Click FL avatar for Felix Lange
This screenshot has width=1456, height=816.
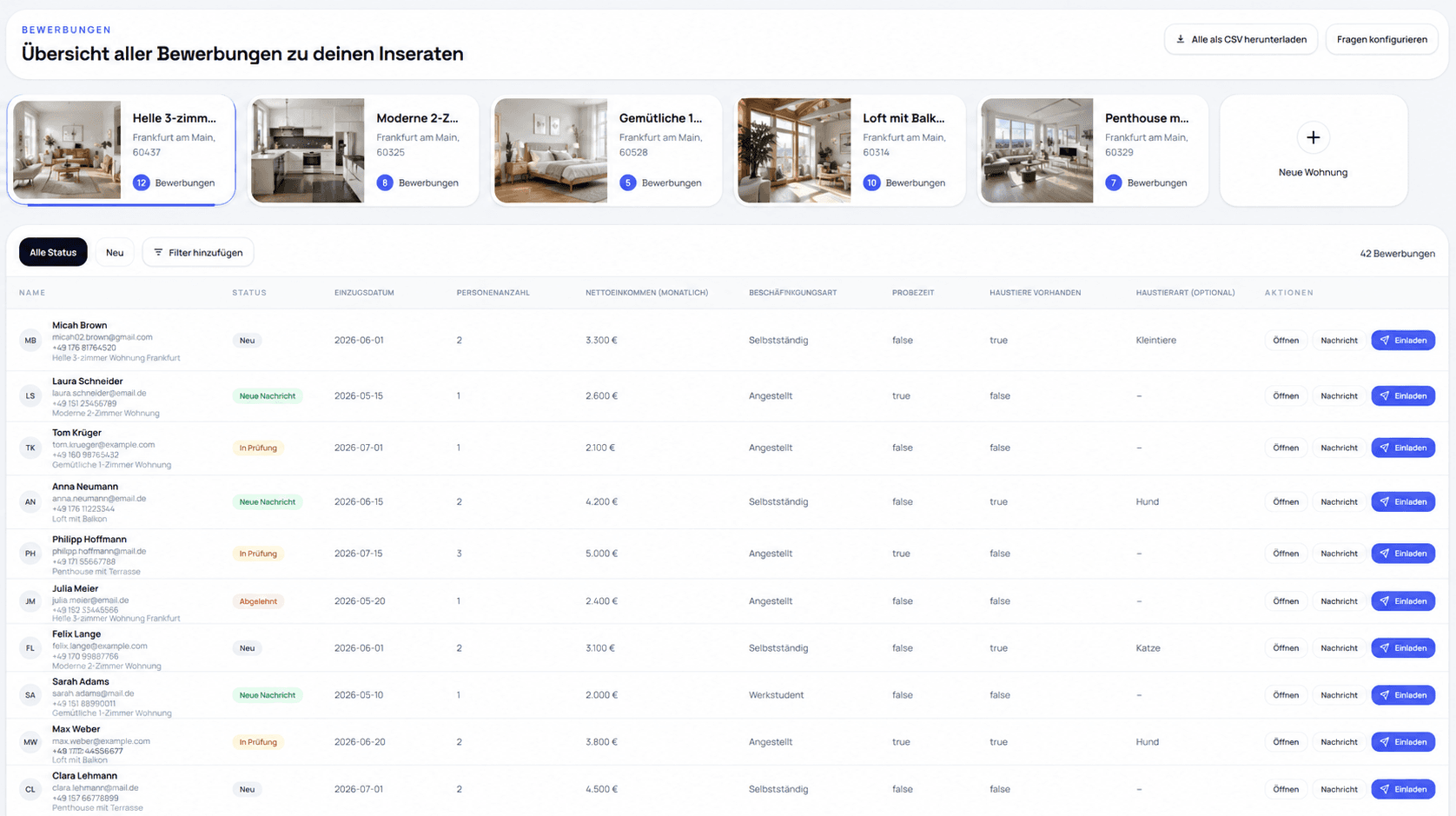30,648
